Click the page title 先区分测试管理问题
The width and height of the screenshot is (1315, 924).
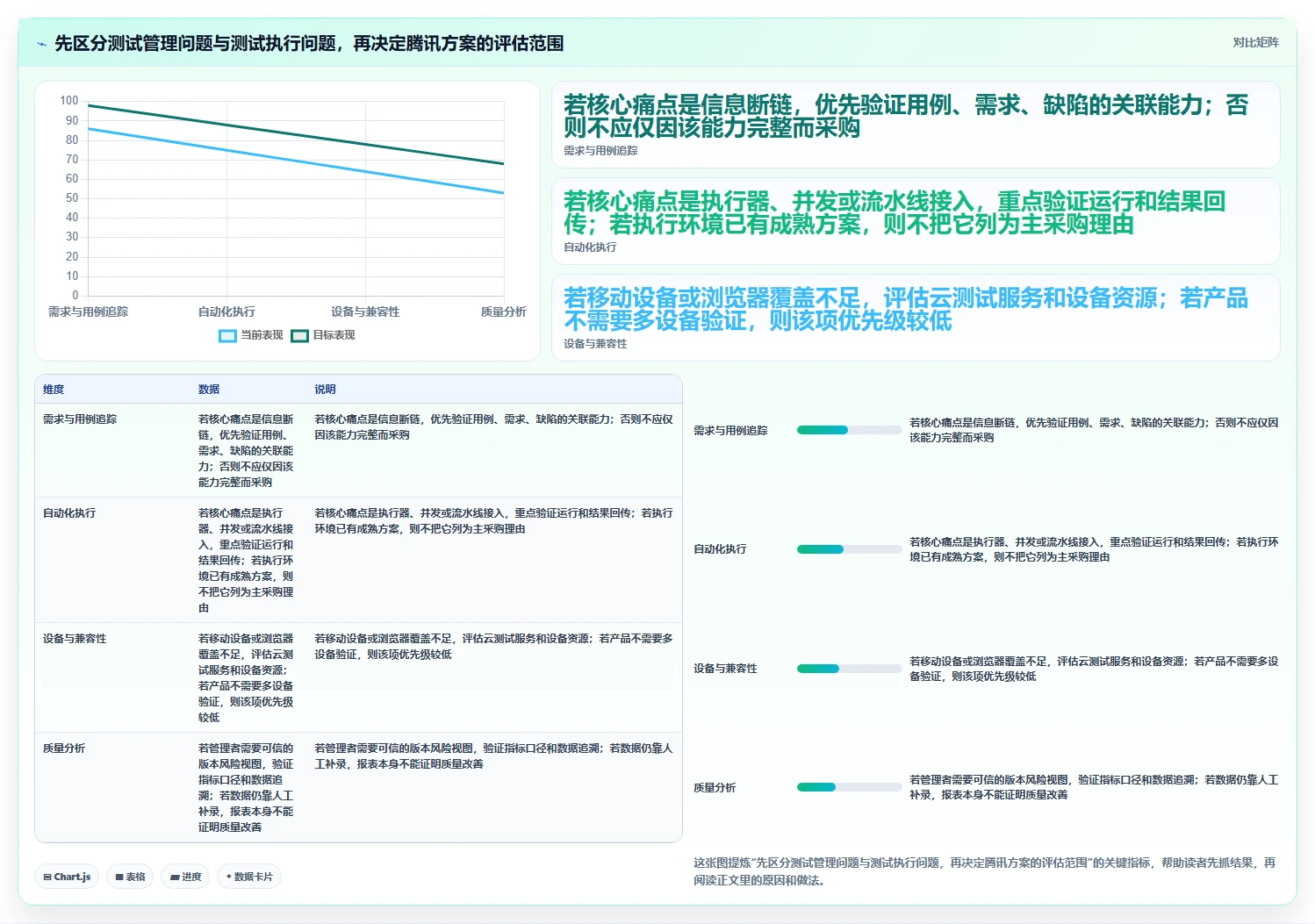tap(309, 44)
